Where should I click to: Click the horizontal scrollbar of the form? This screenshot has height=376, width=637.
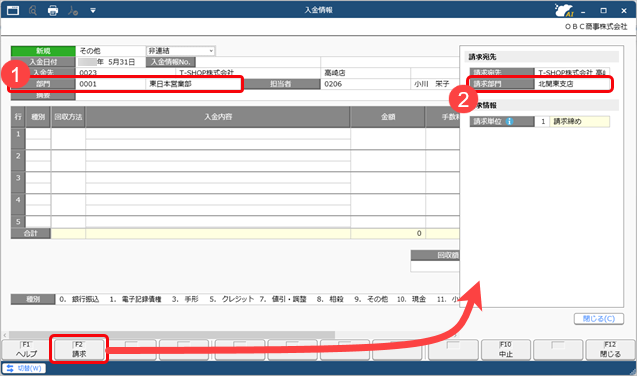click(171, 335)
